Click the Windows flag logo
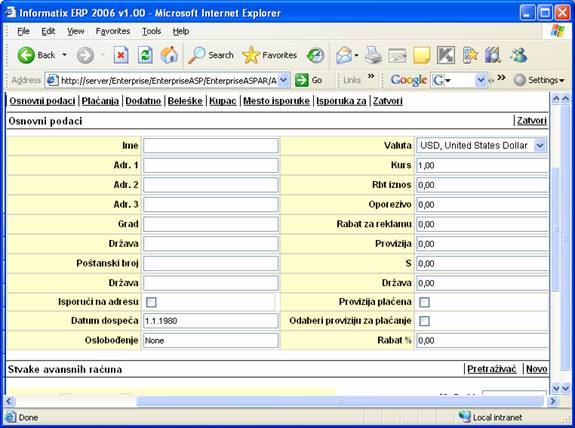This screenshot has height=428, width=575. [557, 31]
